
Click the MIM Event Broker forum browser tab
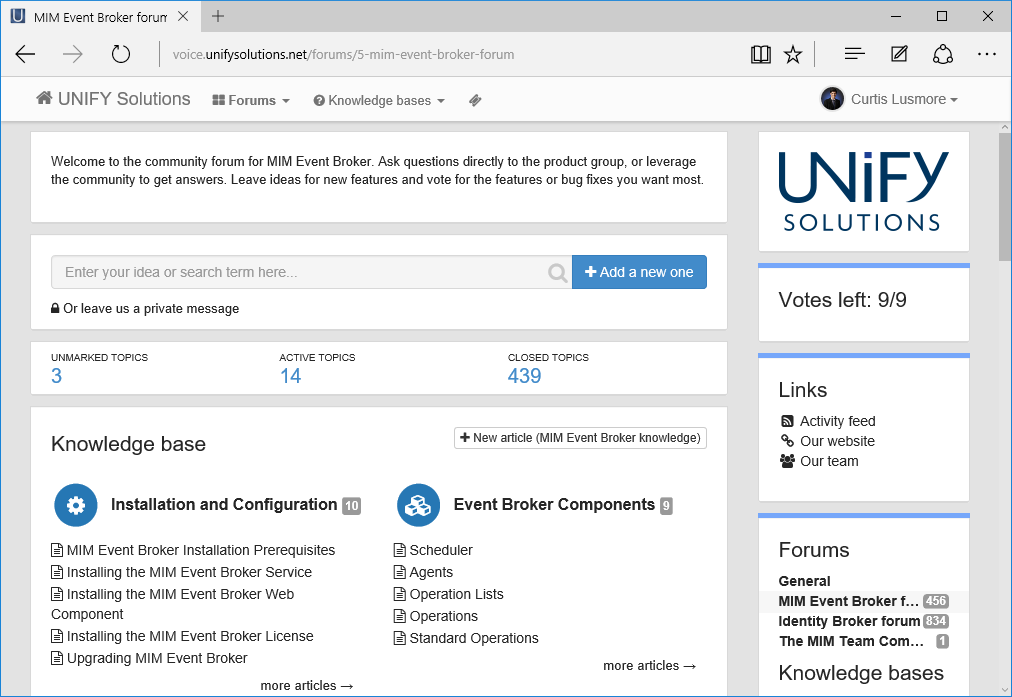[101, 16]
